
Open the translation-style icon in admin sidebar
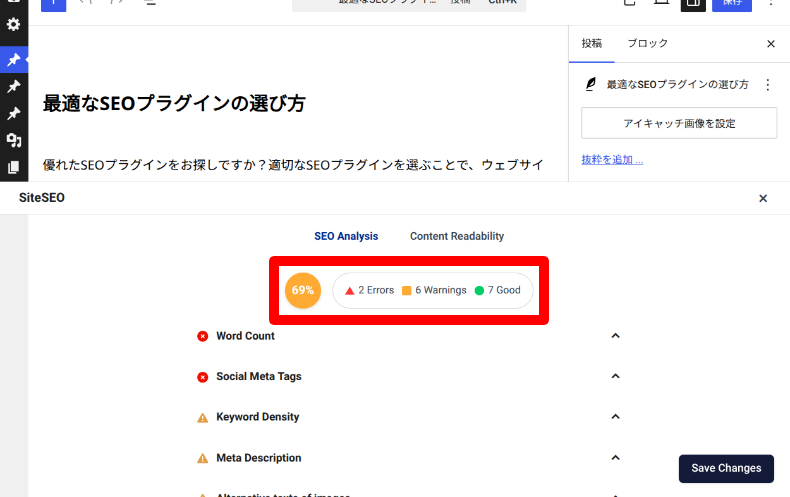coord(14,140)
